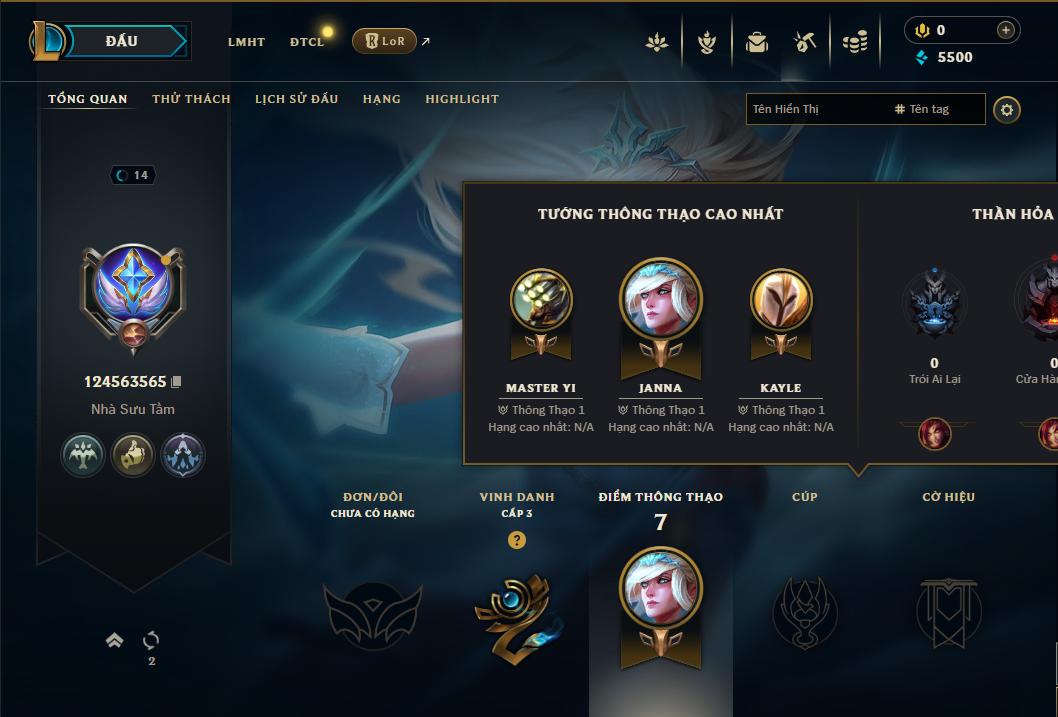This screenshot has height=717, width=1058.
Task: Click the Vinh Danh help question mark
Action: pos(517,540)
